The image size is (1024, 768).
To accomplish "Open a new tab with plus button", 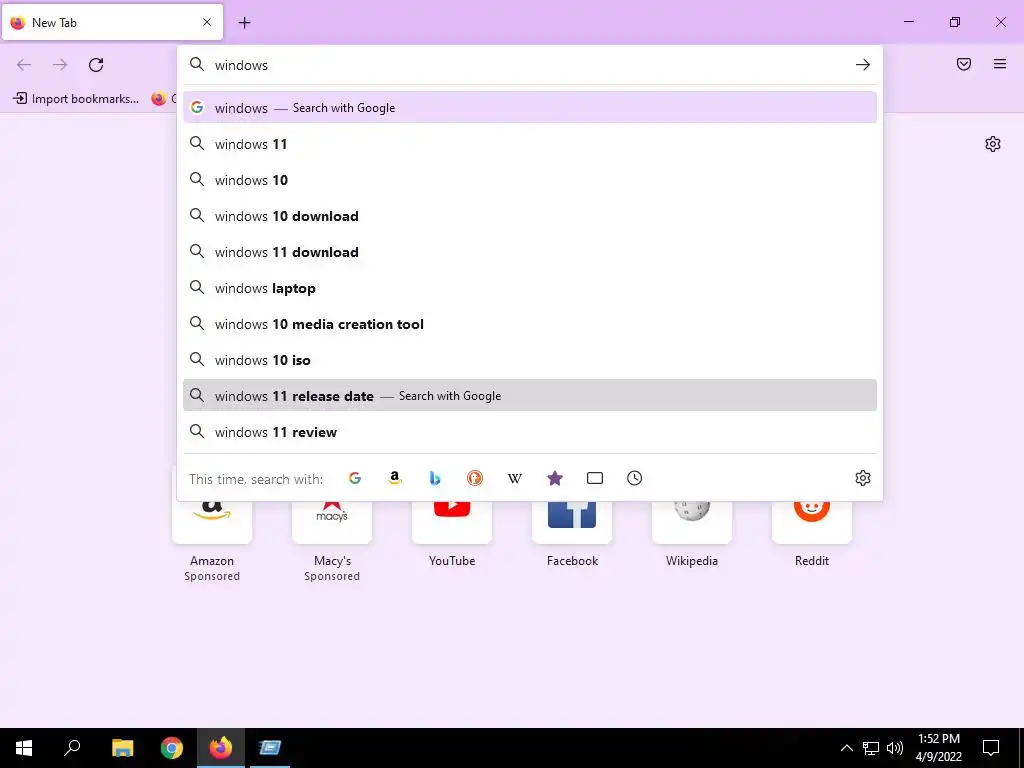I will click(x=245, y=23).
